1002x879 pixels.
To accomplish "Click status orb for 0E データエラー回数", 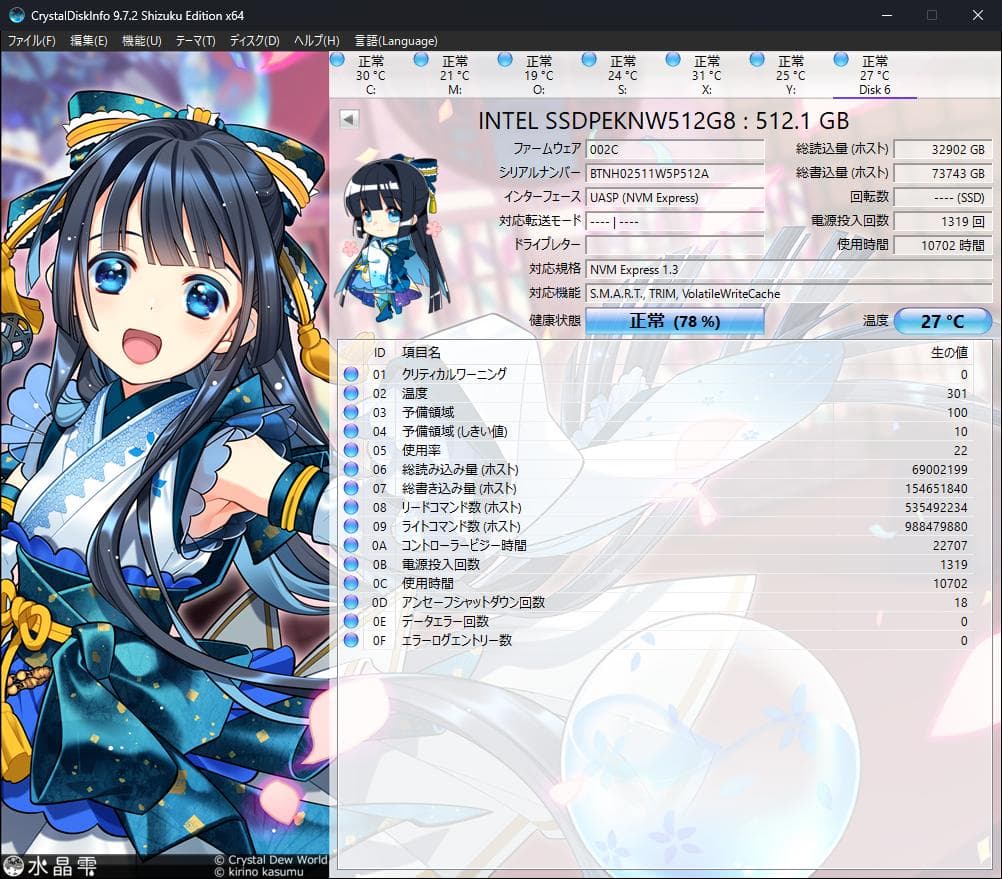I will 351,621.
